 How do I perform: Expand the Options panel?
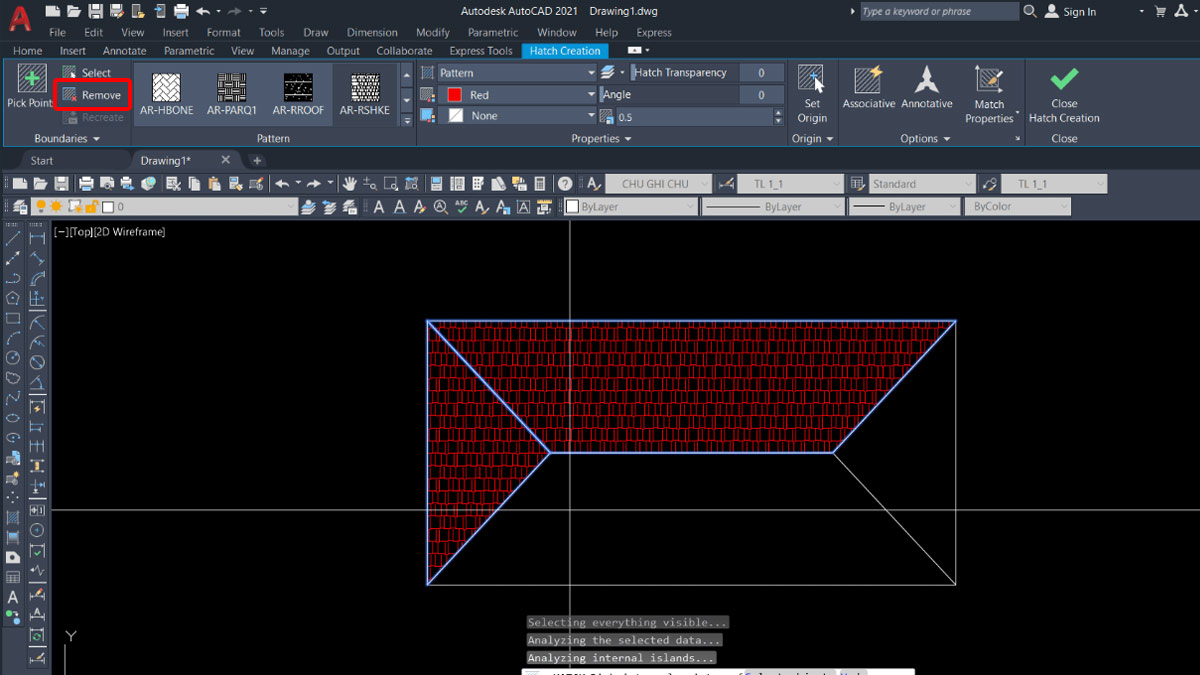tap(924, 139)
